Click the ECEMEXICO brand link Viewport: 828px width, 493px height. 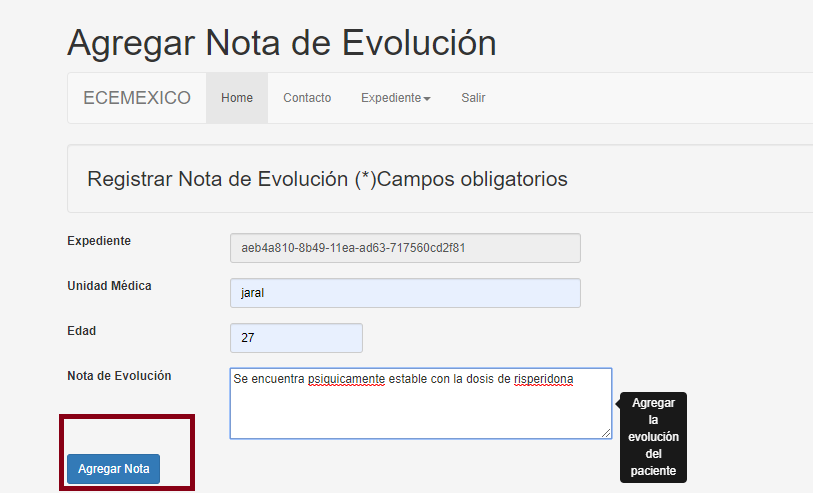[137, 98]
